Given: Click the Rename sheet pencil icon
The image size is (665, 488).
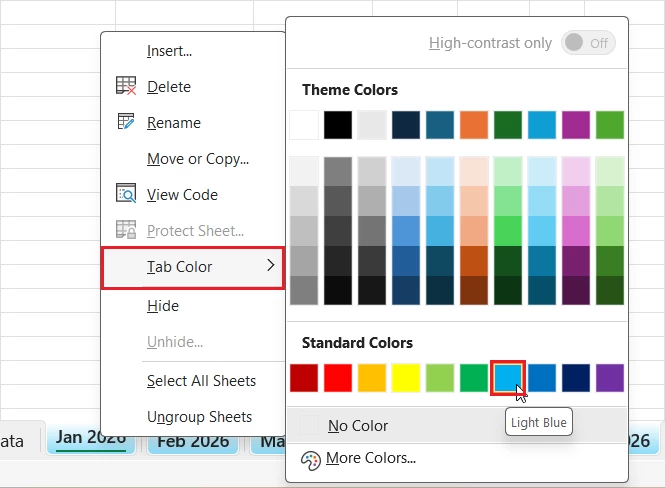Looking at the screenshot, I should tap(126, 122).
